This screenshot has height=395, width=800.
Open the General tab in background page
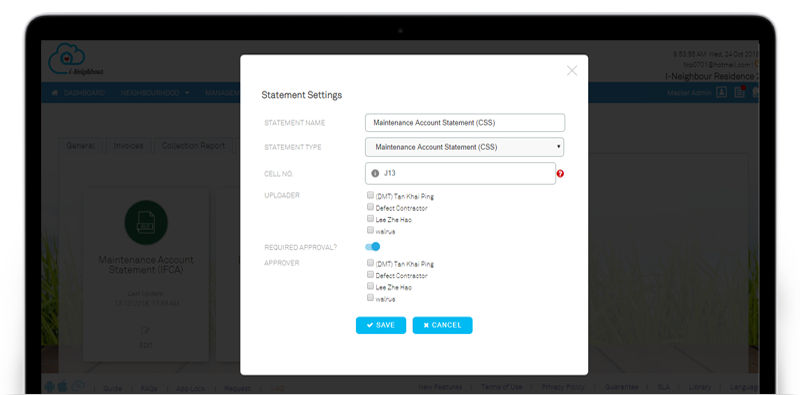pyautogui.click(x=81, y=145)
